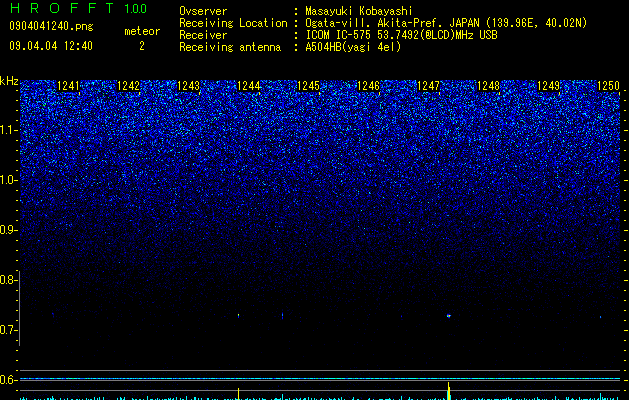
Task: Click the meteor count value 2
Action: (x=142, y=46)
